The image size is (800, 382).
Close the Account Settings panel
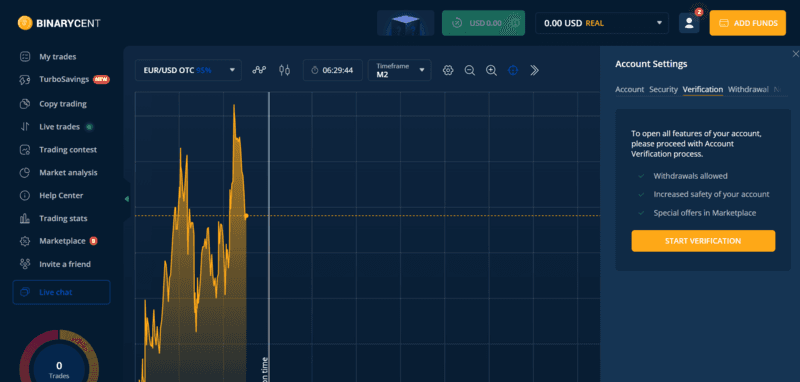tap(795, 54)
